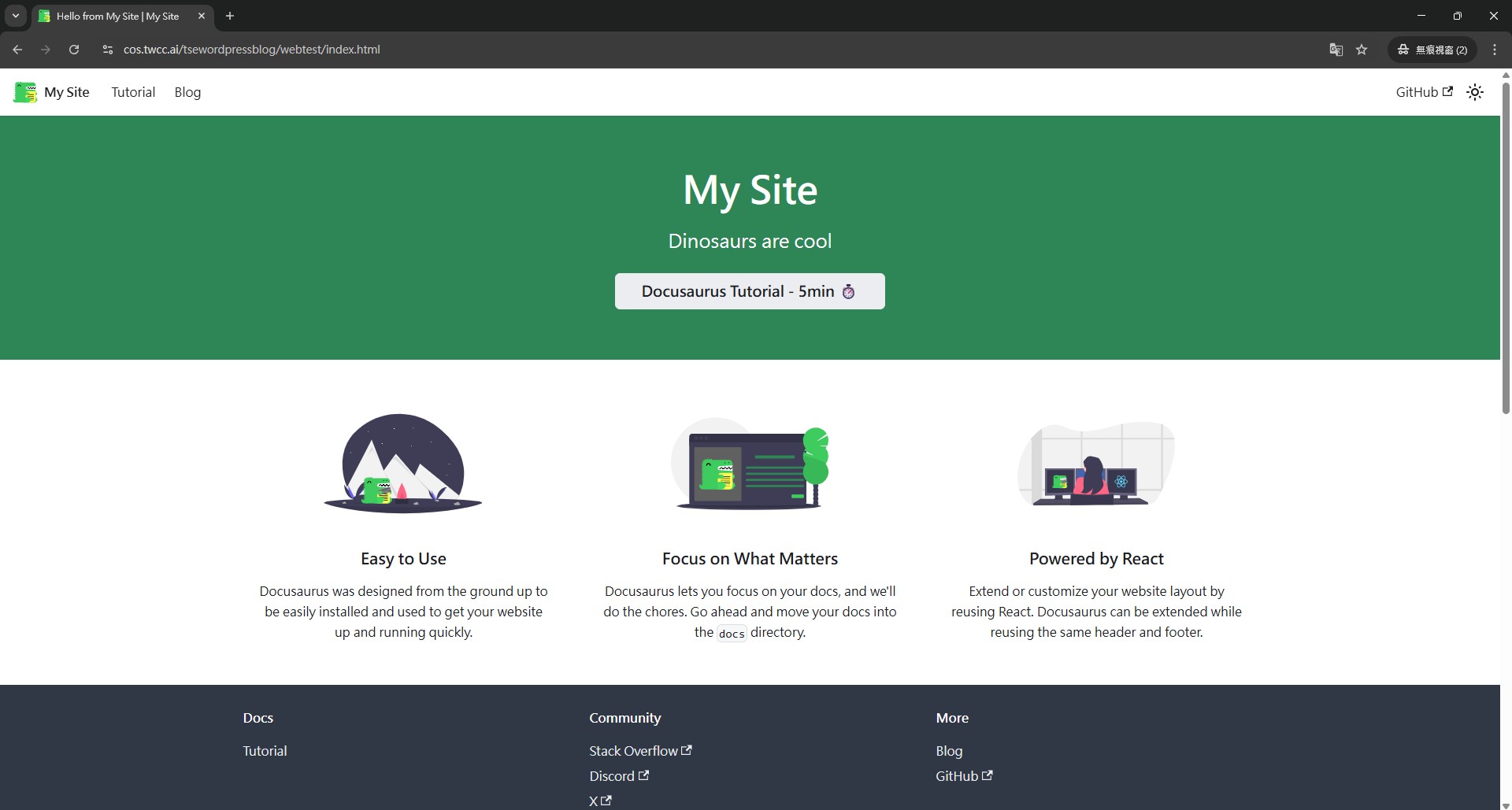
Task: Open the tab search dropdown arrow
Action: [15, 16]
